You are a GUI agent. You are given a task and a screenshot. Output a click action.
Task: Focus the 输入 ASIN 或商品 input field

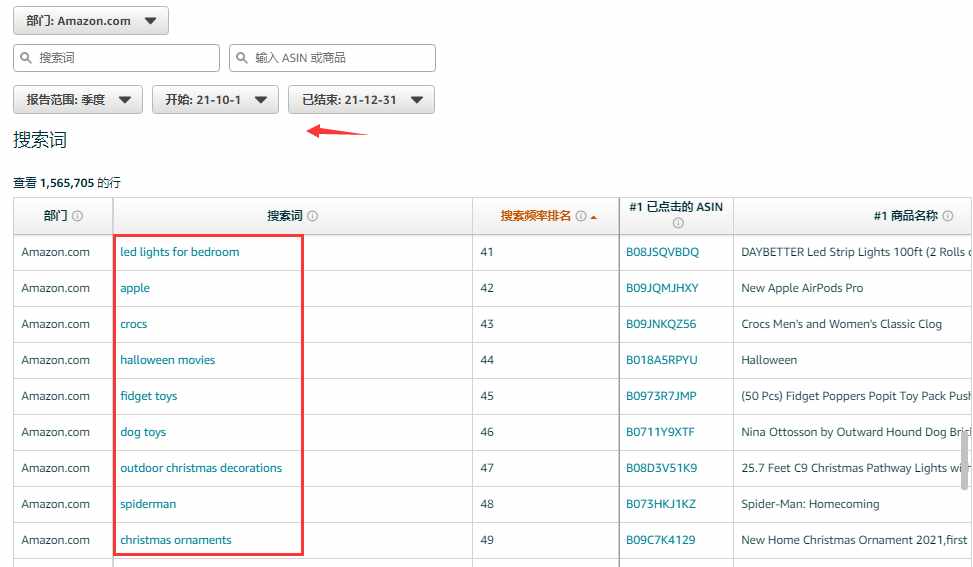(332, 58)
